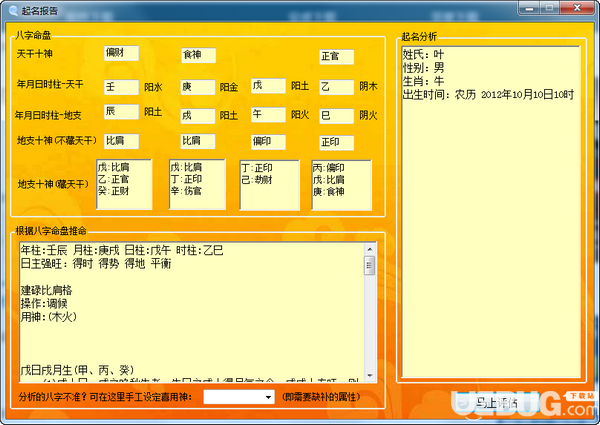600x425 pixels.
Task: Click the first 比肩 地支十神 field
Action: (121, 141)
